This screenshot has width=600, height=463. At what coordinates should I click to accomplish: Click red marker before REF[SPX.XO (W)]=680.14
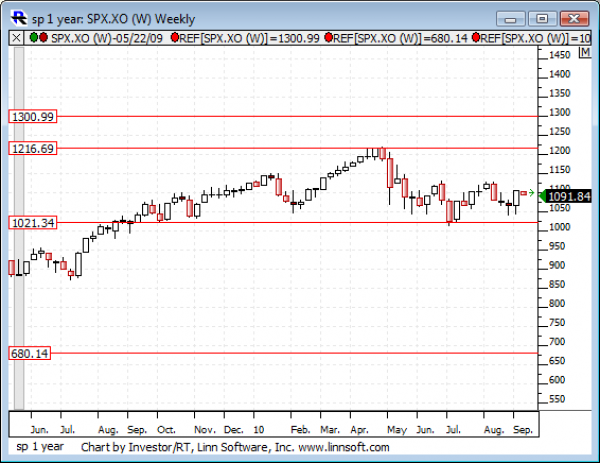coord(328,37)
